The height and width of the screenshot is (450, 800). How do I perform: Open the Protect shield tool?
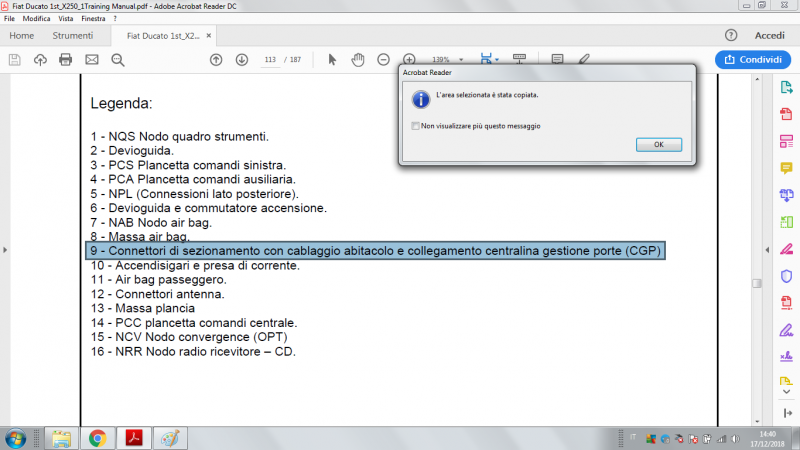786,276
